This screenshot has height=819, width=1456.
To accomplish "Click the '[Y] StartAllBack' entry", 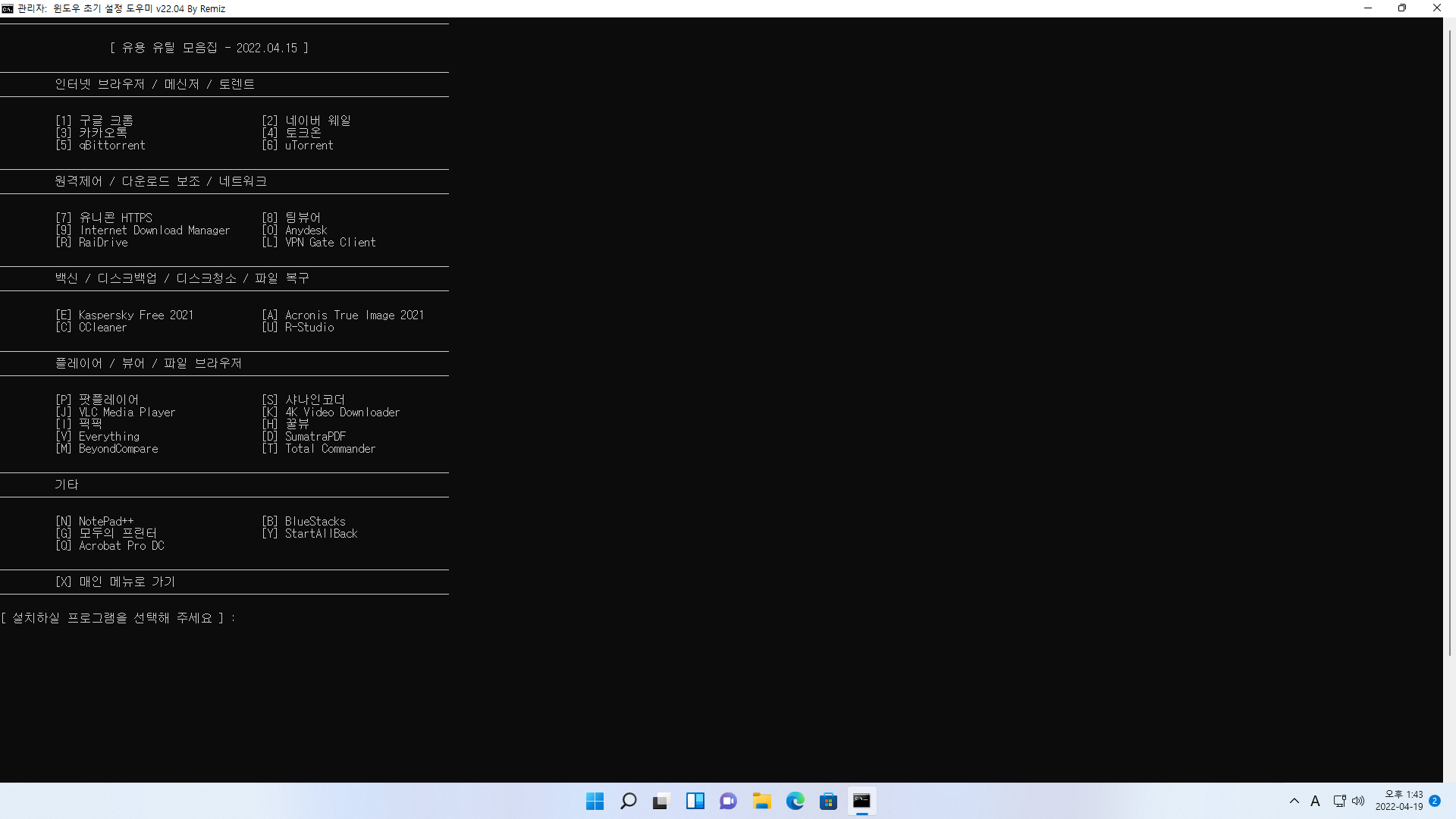I will pos(310,534).
